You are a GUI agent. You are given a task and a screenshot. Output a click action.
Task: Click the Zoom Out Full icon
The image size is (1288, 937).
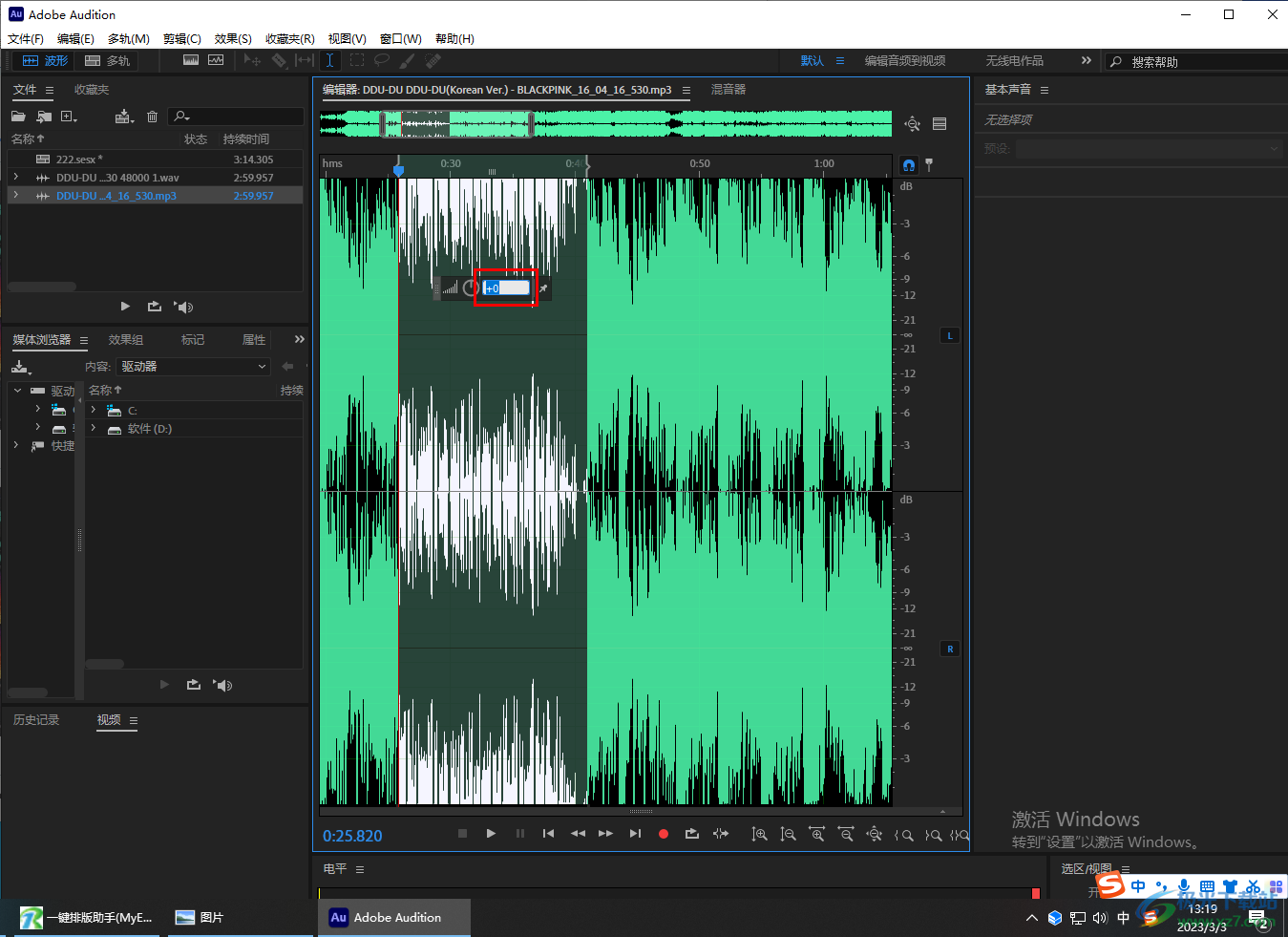[874, 834]
